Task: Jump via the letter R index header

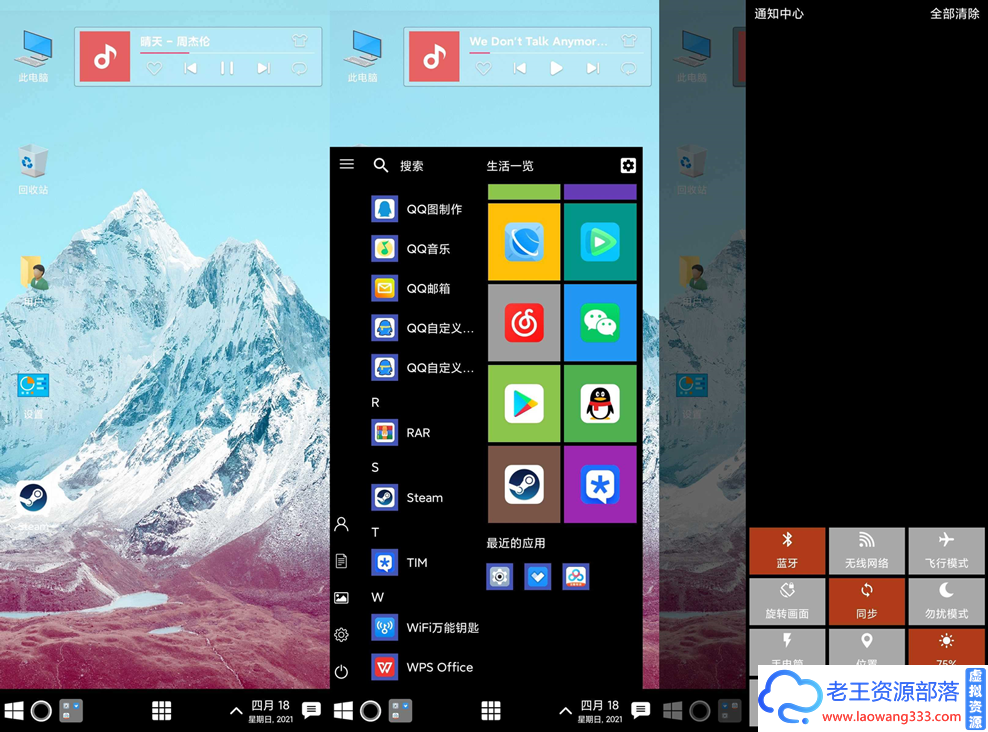Action: 376,403
